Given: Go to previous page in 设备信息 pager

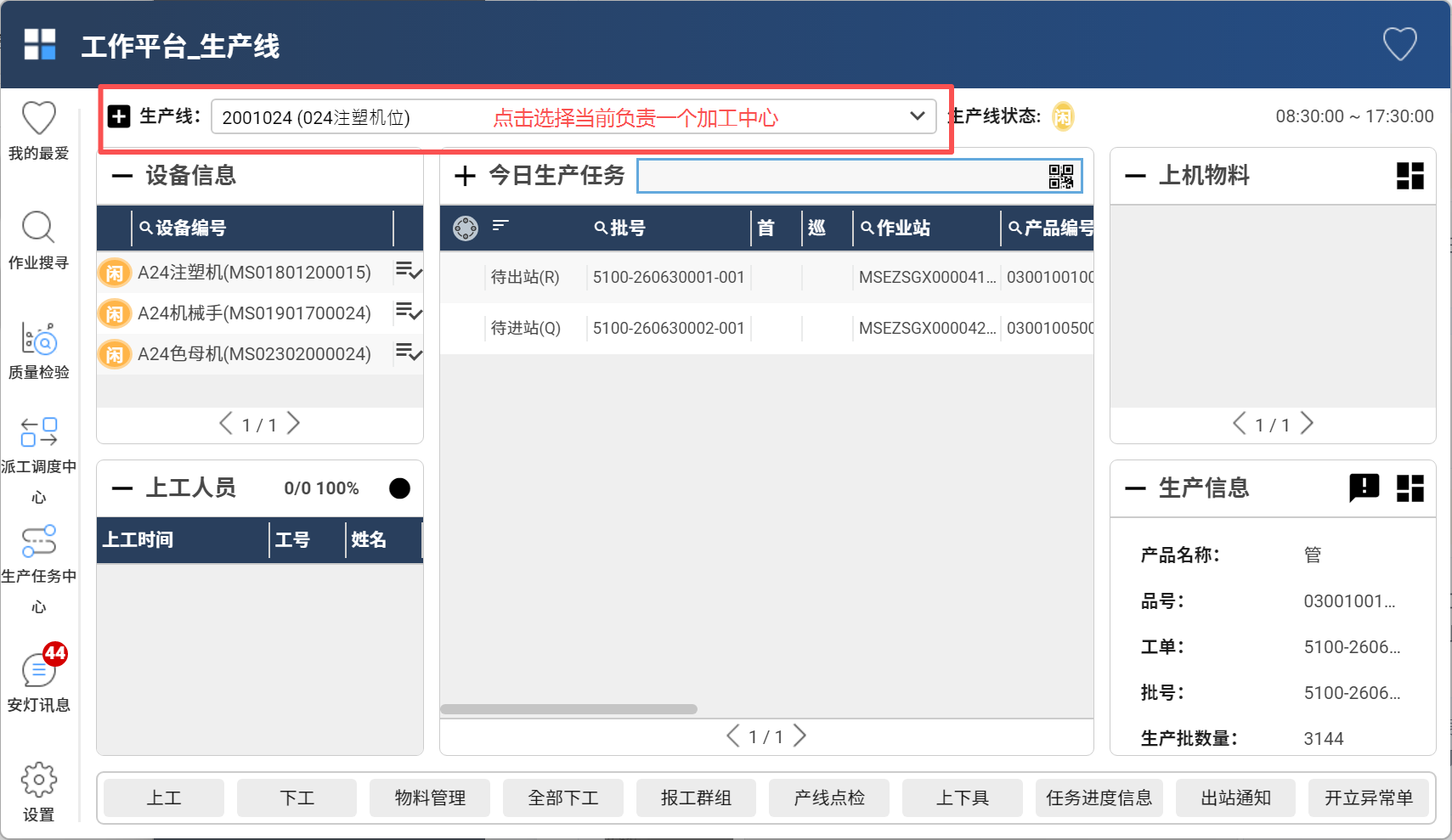Looking at the screenshot, I should 225,423.
